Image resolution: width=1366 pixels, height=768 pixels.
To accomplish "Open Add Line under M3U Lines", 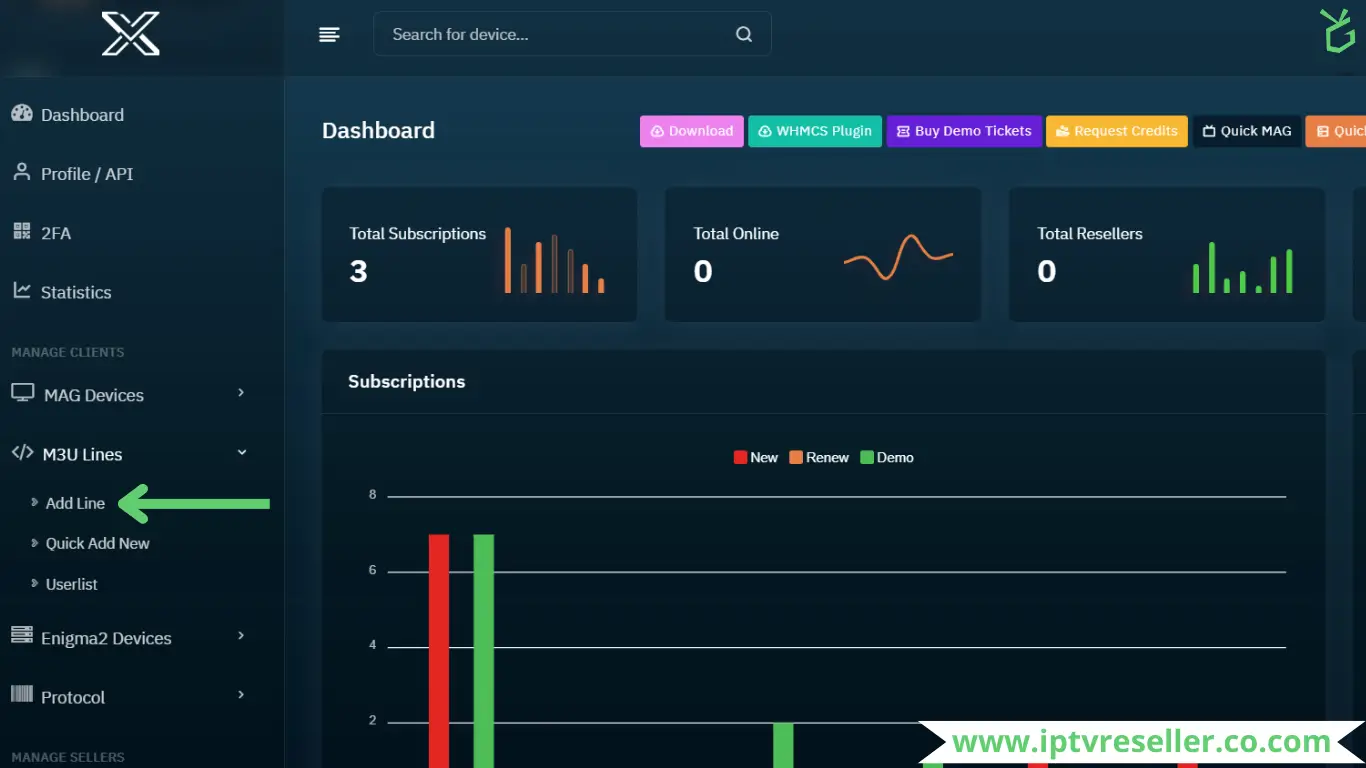I will (75, 504).
